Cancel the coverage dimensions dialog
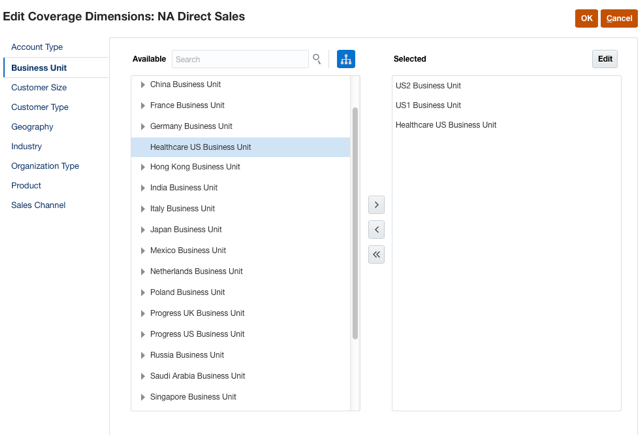Image resolution: width=640 pixels, height=435 pixels. coord(618,18)
